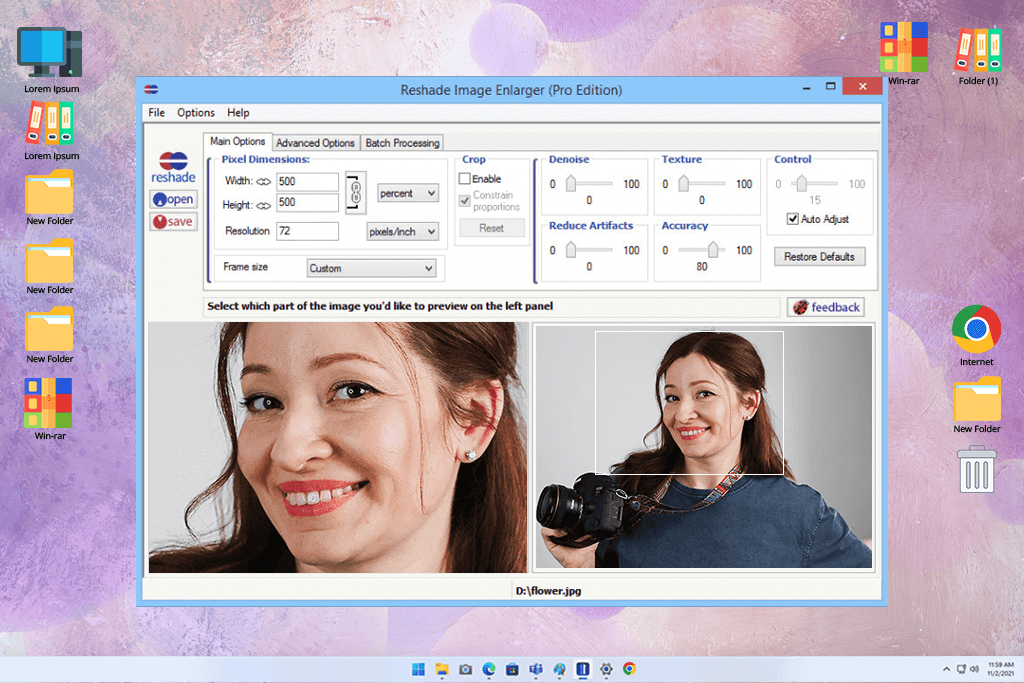The width and height of the screenshot is (1024, 683).
Task: Open Microsoft Teams from the taskbar
Action: pyautogui.click(x=536, y=669)
